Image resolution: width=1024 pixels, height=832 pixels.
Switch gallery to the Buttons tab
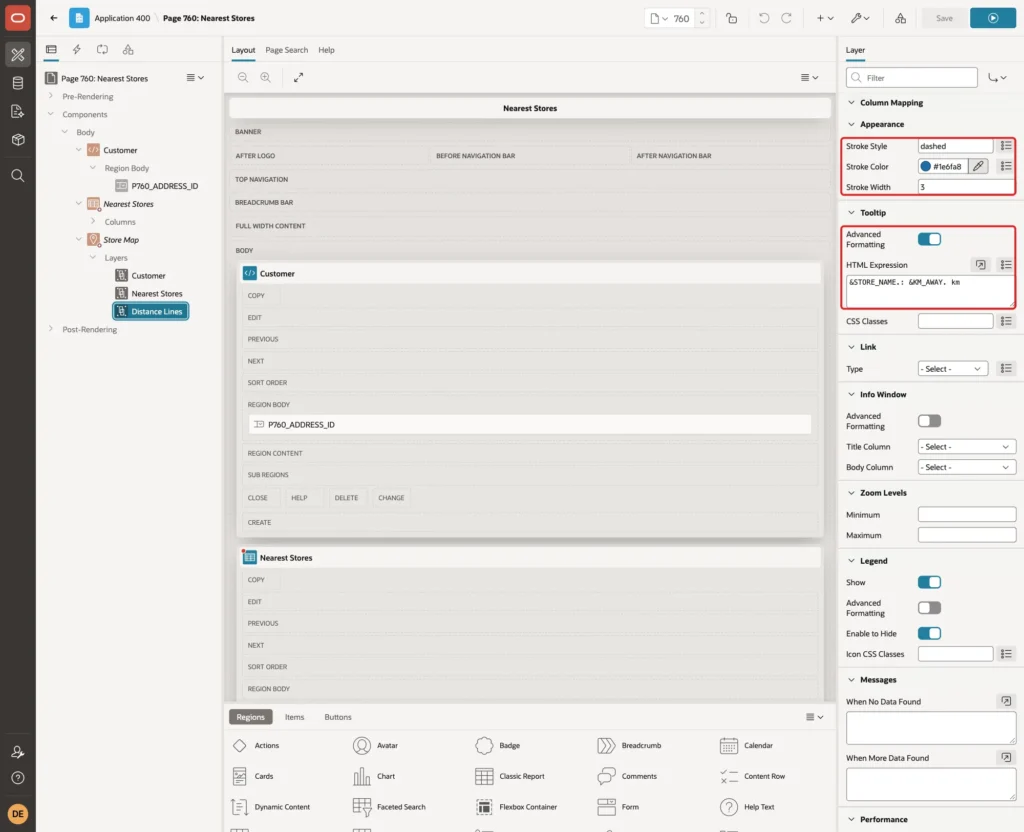tap(338, 717)
